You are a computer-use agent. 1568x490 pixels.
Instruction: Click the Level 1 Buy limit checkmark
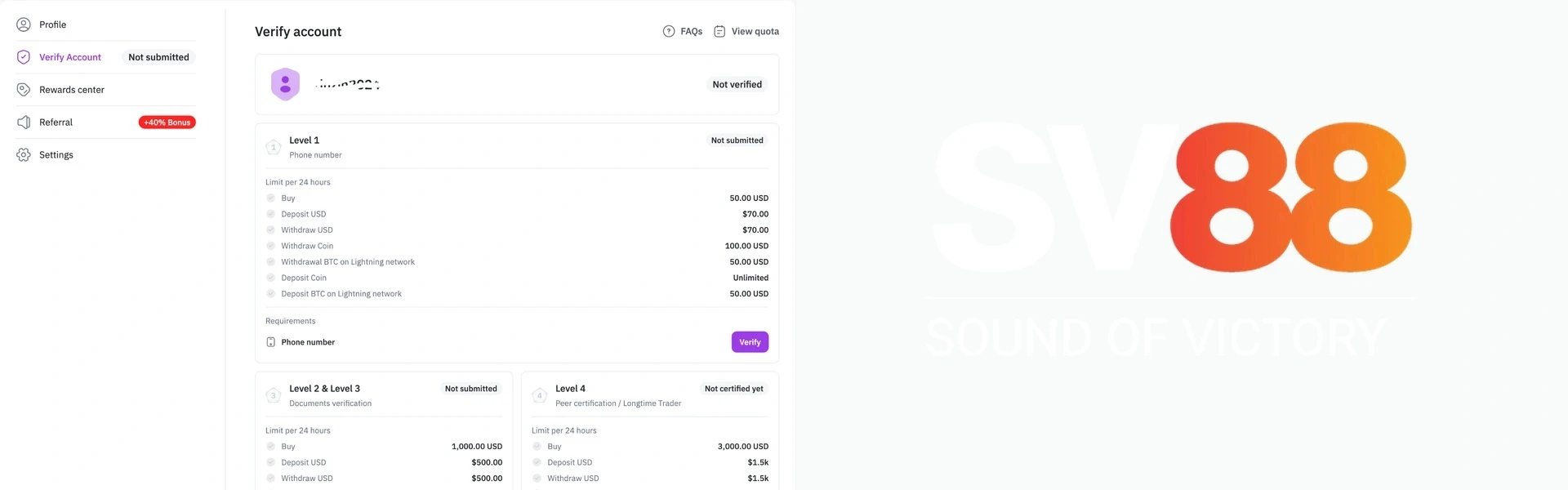tap(271, 198)
